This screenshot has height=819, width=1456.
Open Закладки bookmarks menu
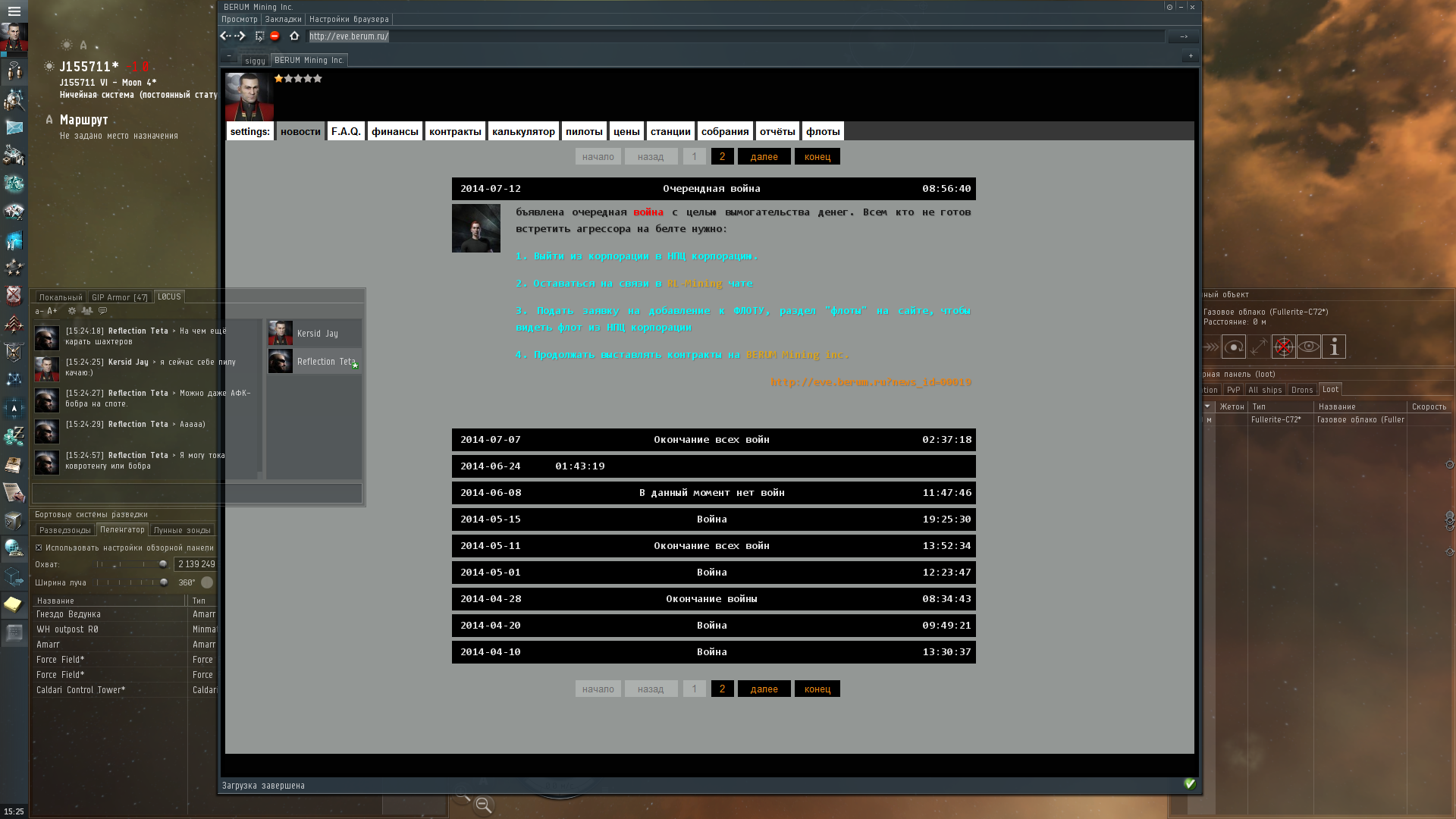pyautogui.click(x=283, y=20)
